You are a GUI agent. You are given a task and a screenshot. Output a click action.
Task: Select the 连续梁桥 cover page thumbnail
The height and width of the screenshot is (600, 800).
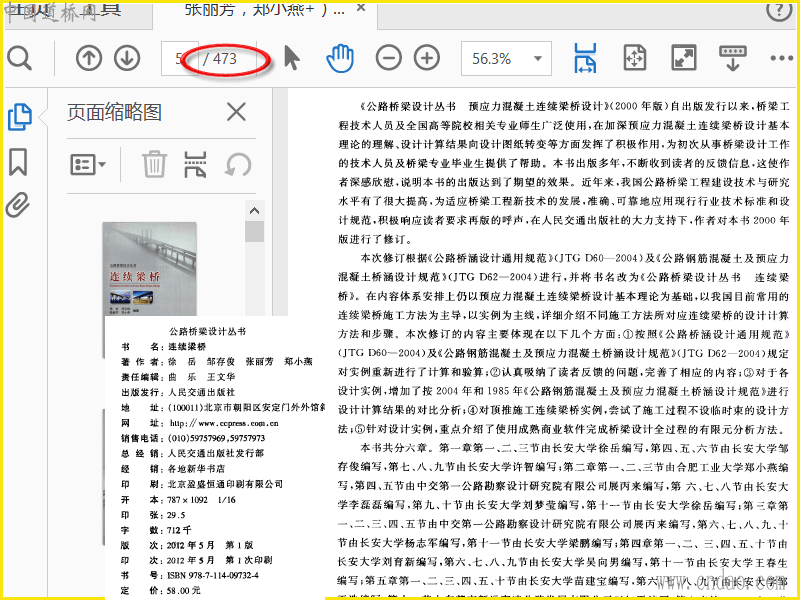point(149,269)
